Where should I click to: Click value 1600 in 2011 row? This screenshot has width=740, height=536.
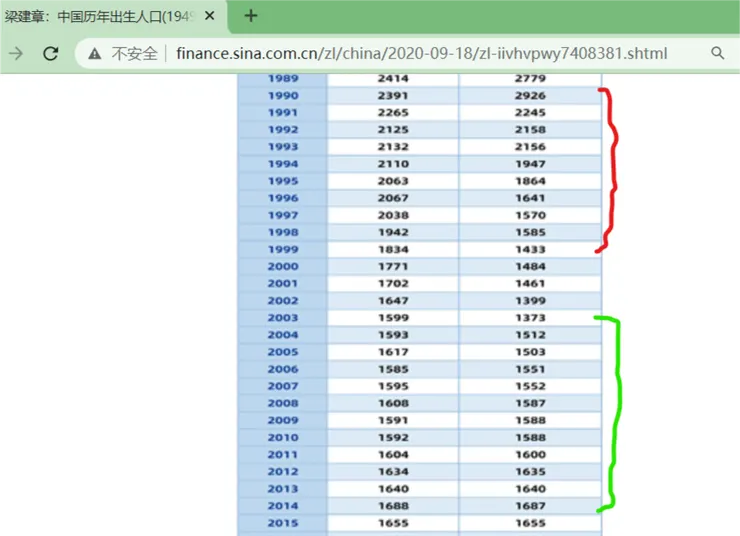(x=530, y=455)
